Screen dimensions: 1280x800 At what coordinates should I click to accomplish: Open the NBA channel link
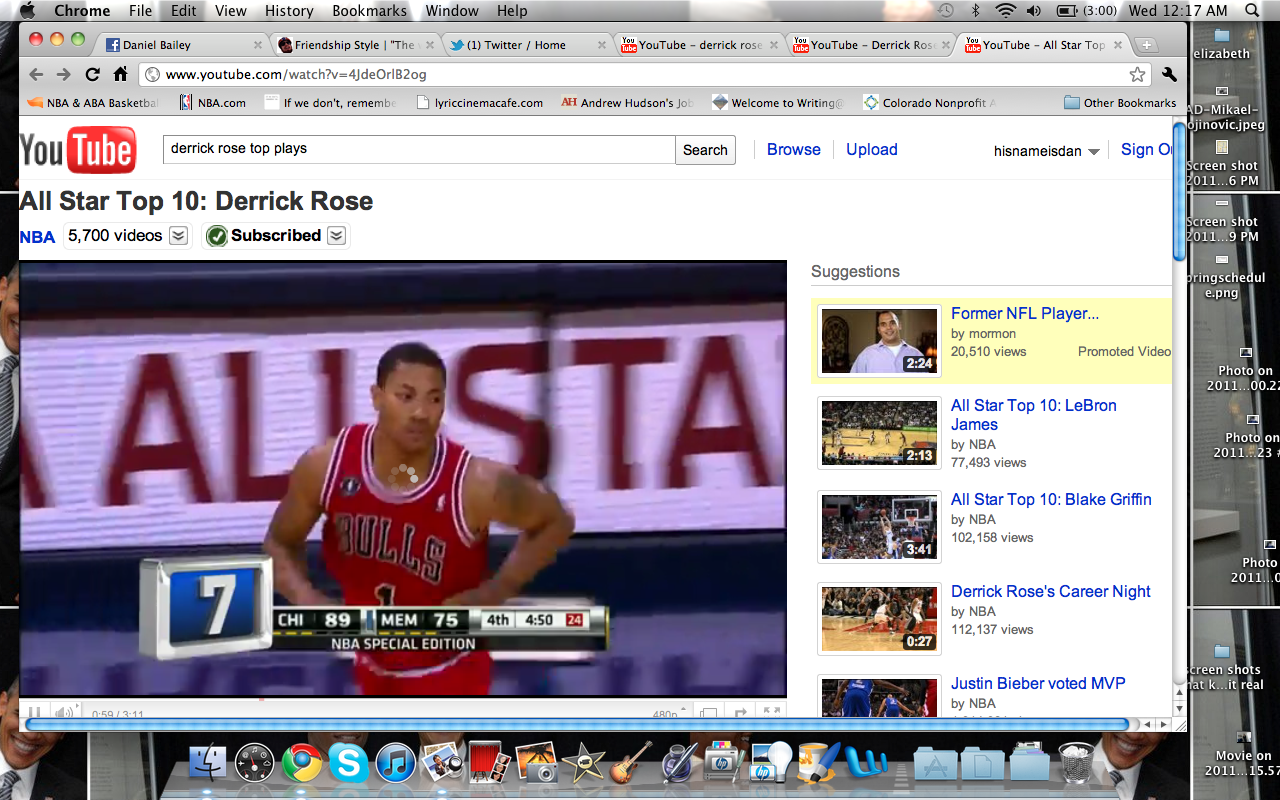tap(37, 237)
